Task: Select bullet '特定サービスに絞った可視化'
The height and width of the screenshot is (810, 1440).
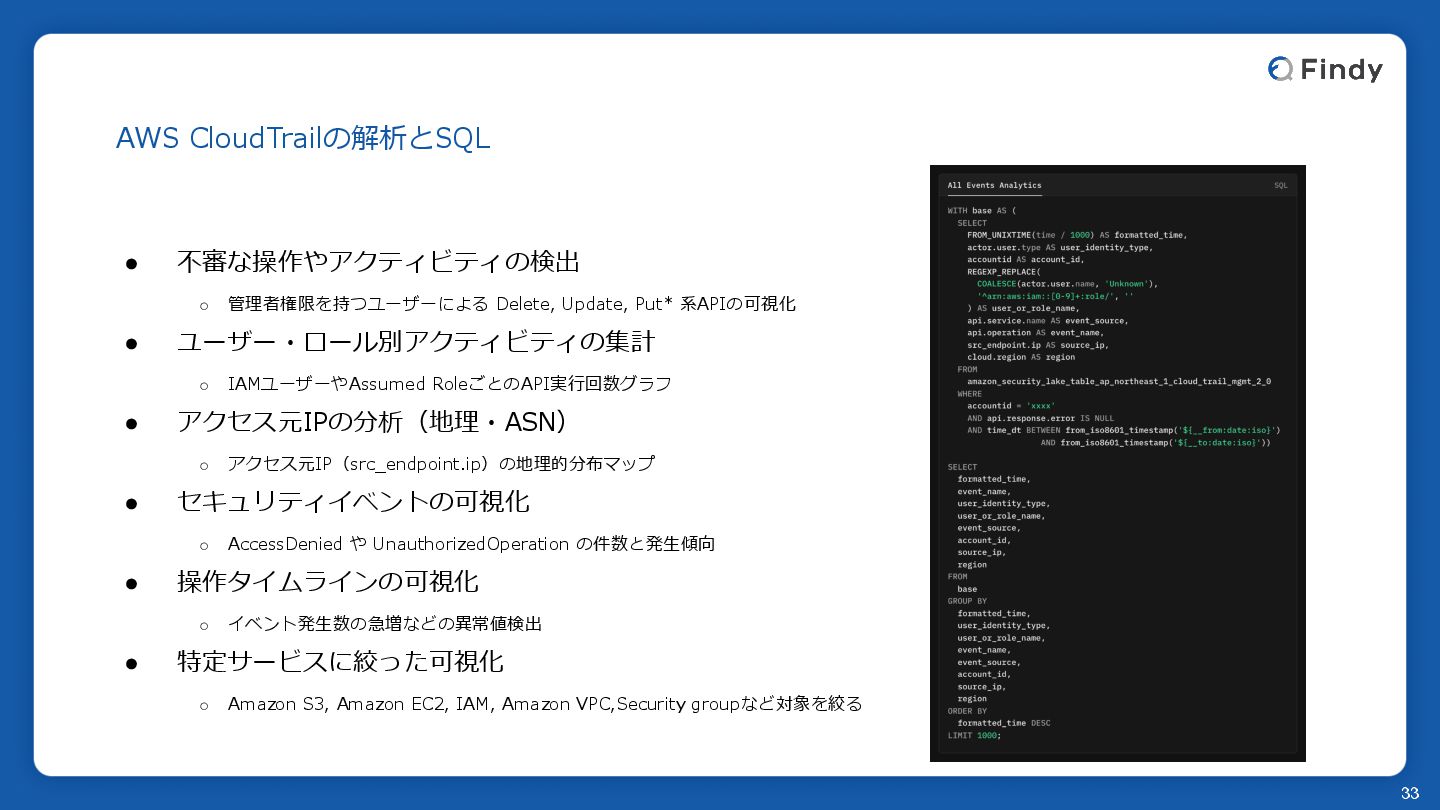Action: (340, 662)
